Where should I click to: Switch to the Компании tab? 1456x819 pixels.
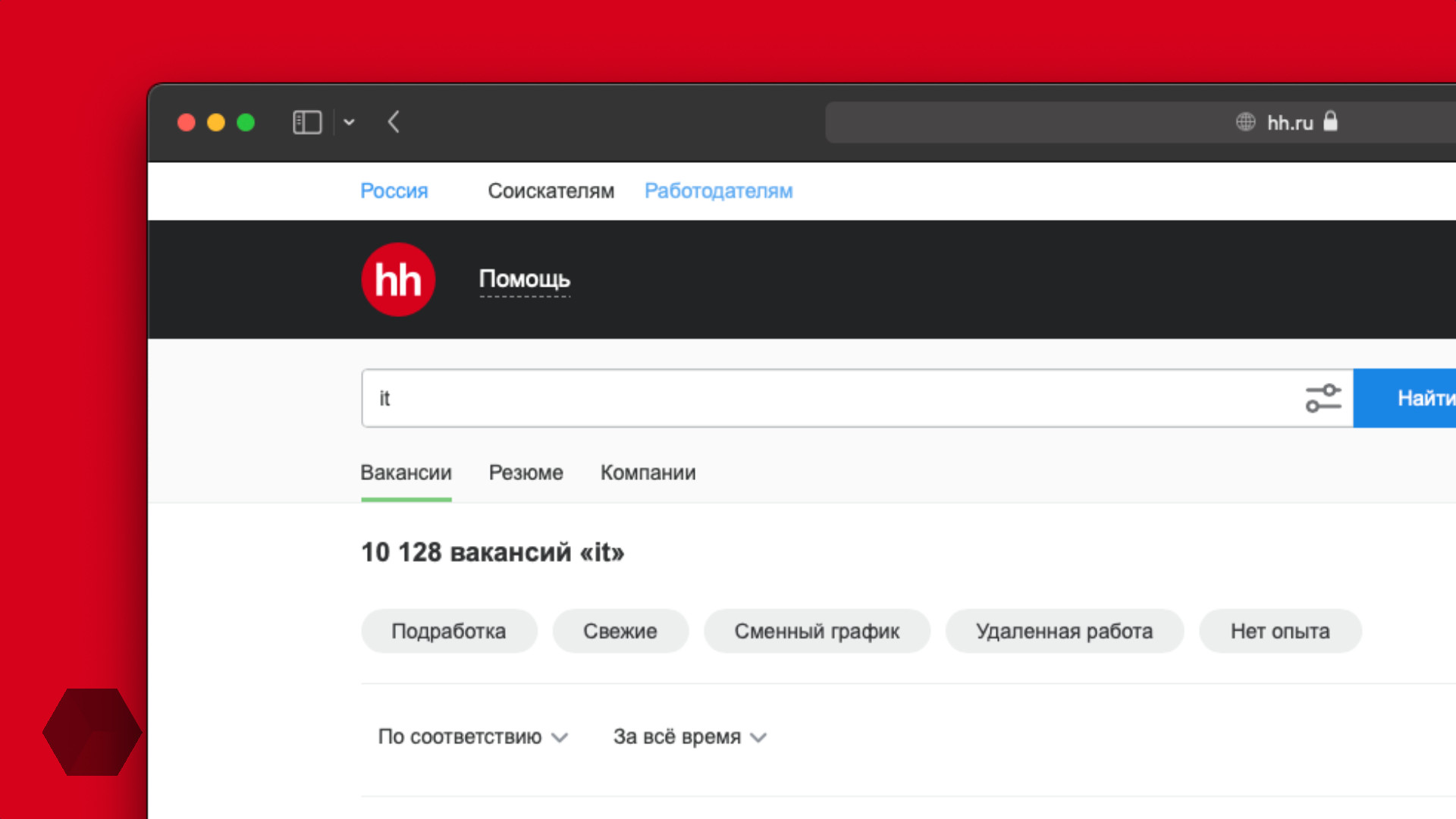[x=648, y=472]
